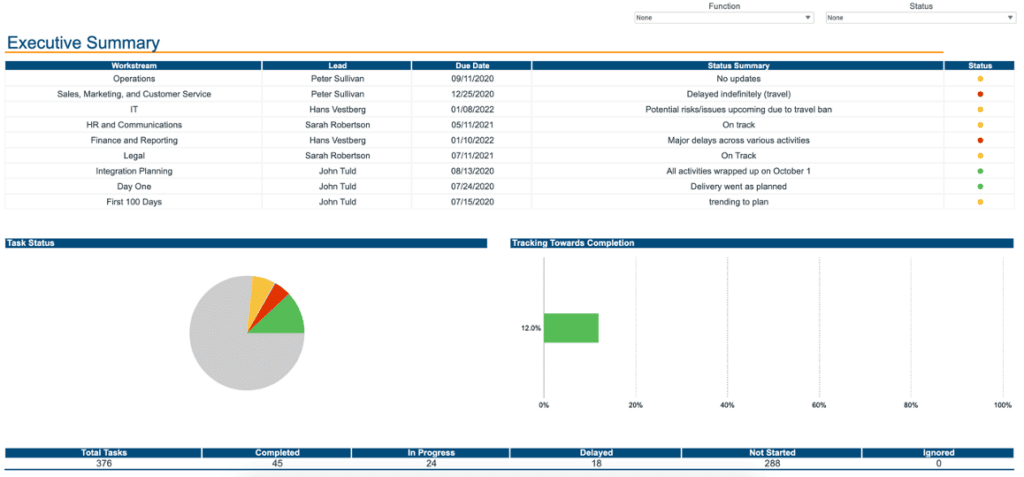Click the Lead column header
Screen dimensions: 1024x477
pyautogui.click(x=337, y=65)
